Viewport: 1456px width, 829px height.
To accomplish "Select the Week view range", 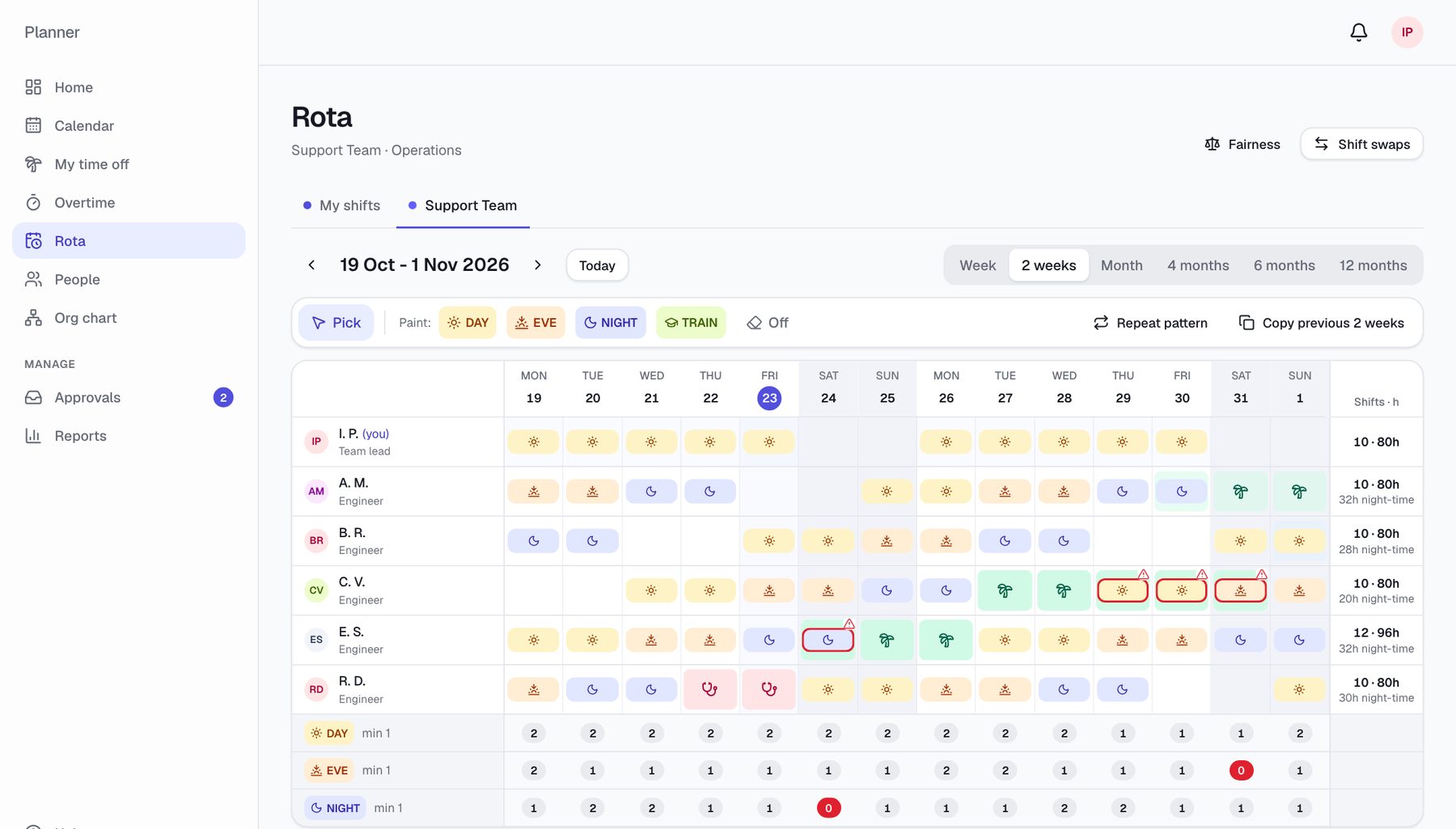I will click(x=977, y=265).
